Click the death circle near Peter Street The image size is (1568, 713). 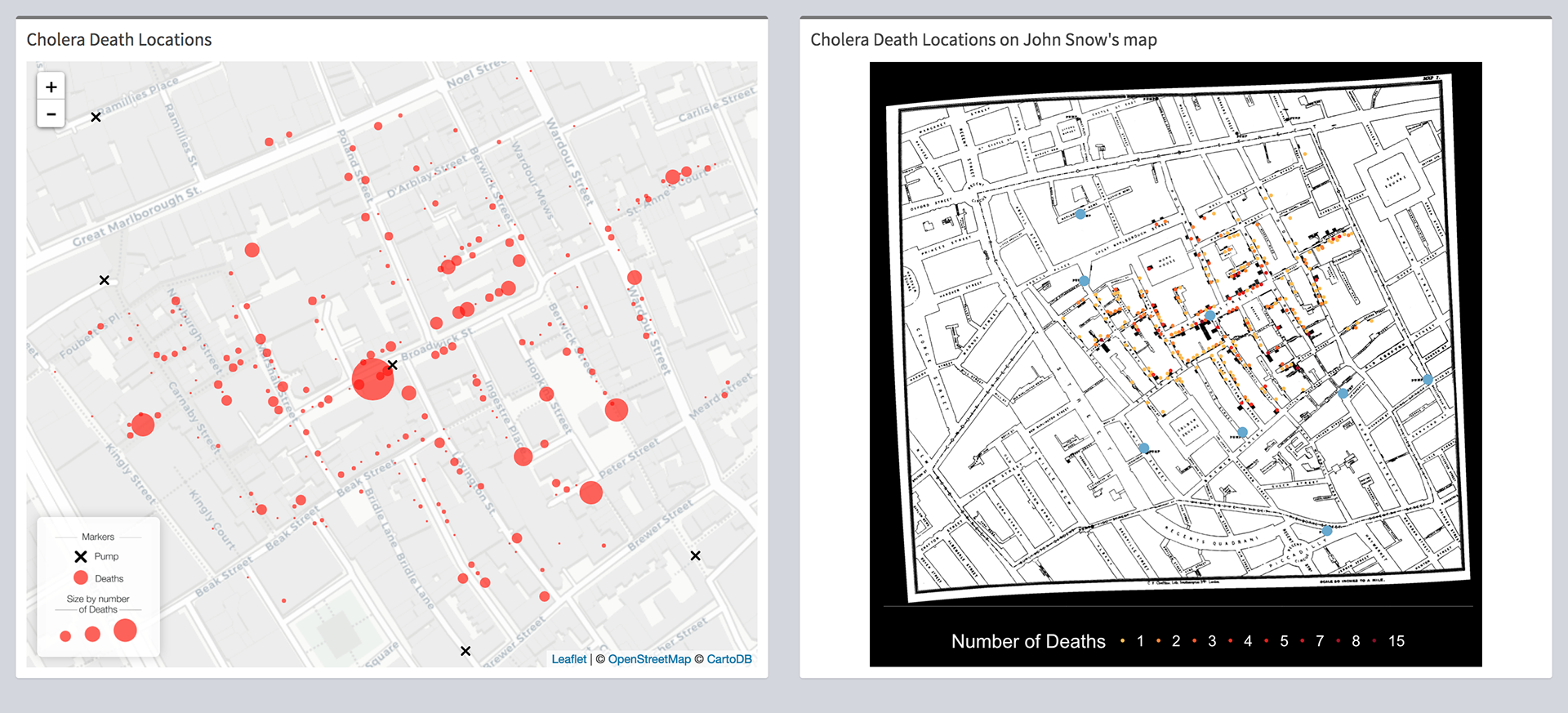[590, 492]
